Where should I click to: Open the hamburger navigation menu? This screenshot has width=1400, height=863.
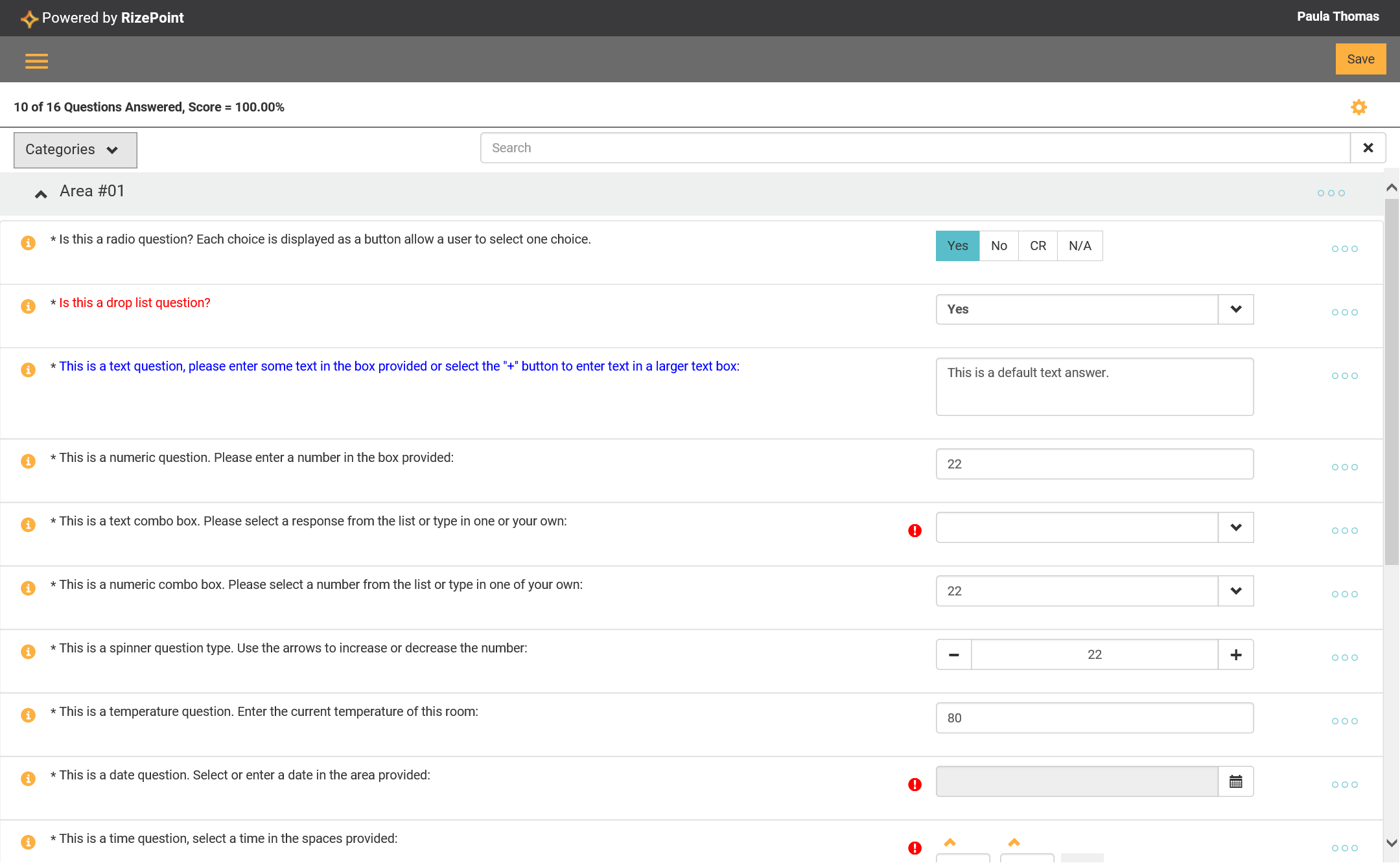pos(36,60)
